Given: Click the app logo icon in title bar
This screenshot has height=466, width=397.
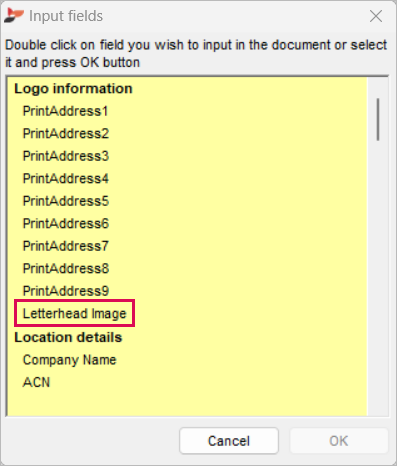Looking at the screenshot, I should [14, 16].
